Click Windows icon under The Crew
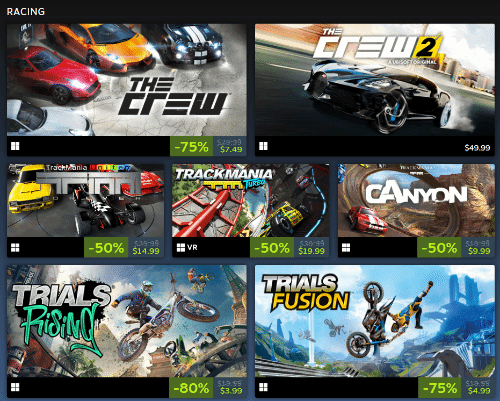 [15, 146]
